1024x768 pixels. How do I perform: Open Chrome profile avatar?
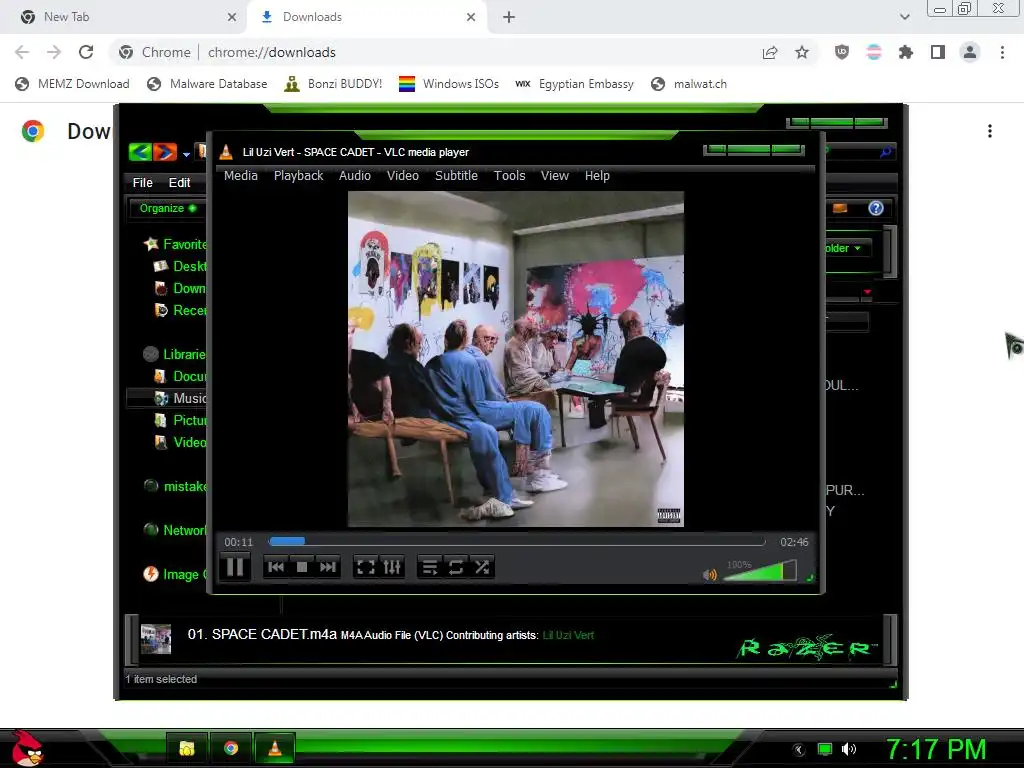click(970, 52)
